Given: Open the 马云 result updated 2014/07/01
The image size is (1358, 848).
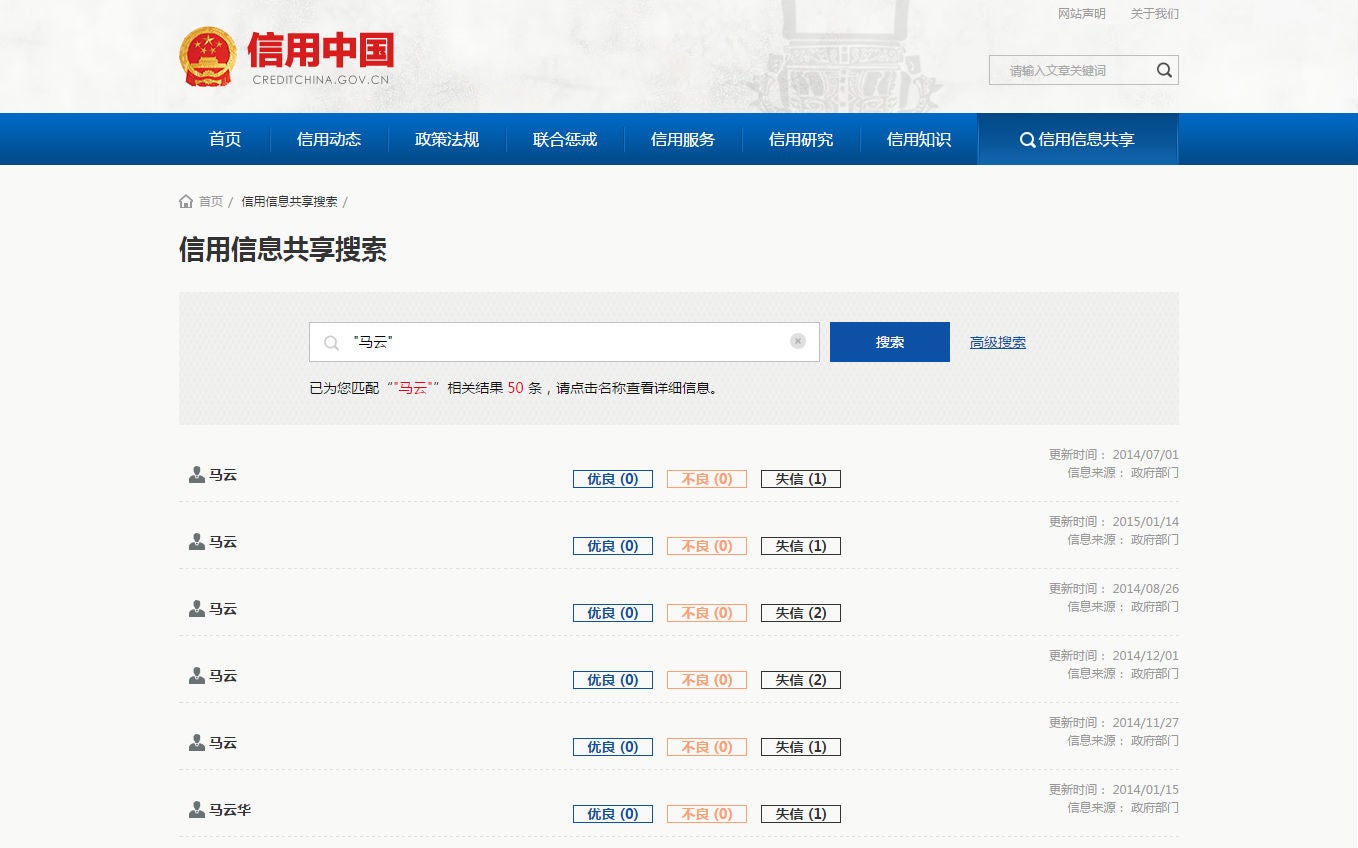Looking at the screenshot, I should 223,475.
